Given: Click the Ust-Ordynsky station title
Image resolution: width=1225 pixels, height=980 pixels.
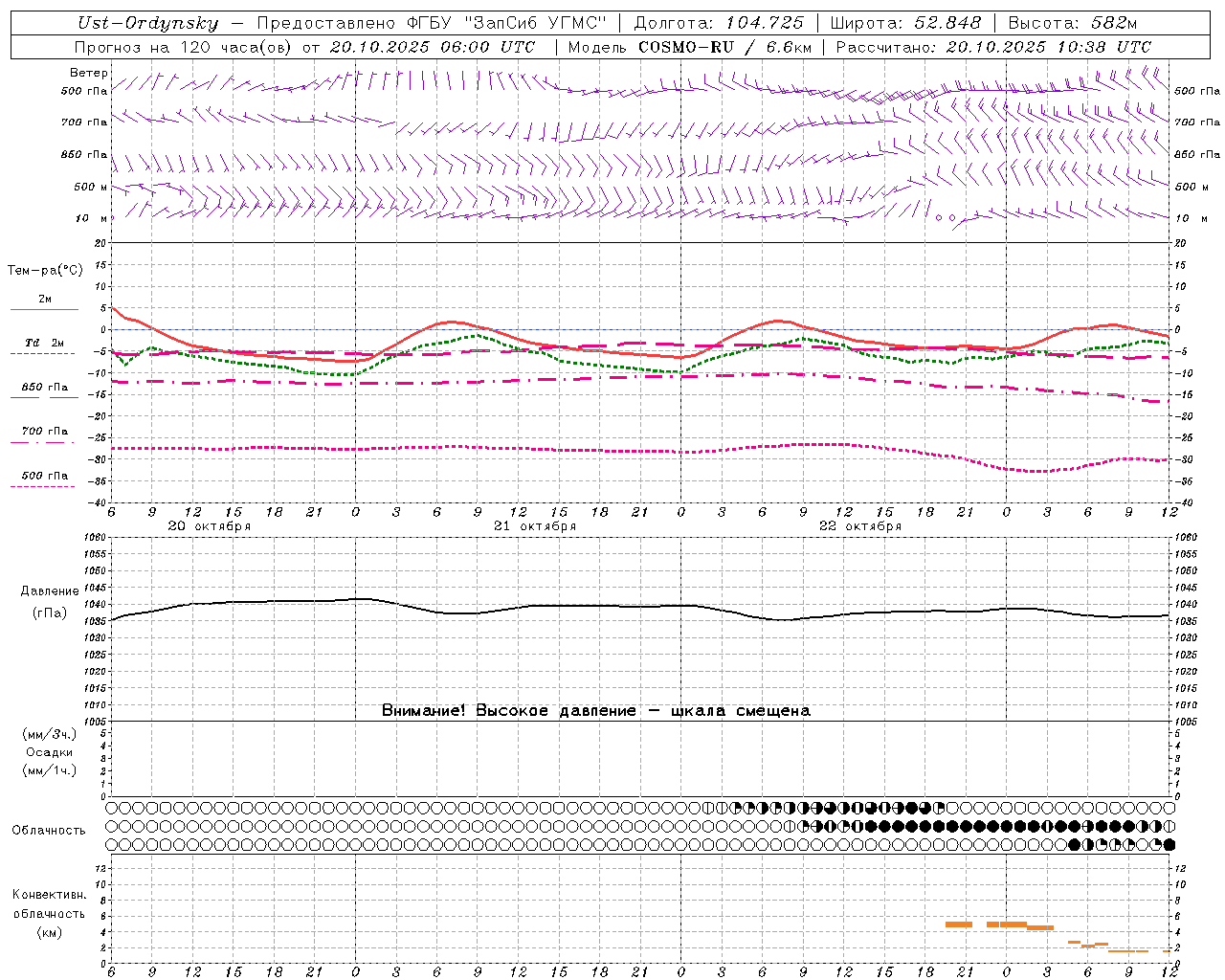Looking at the screenshot, I should coord(148,23).
